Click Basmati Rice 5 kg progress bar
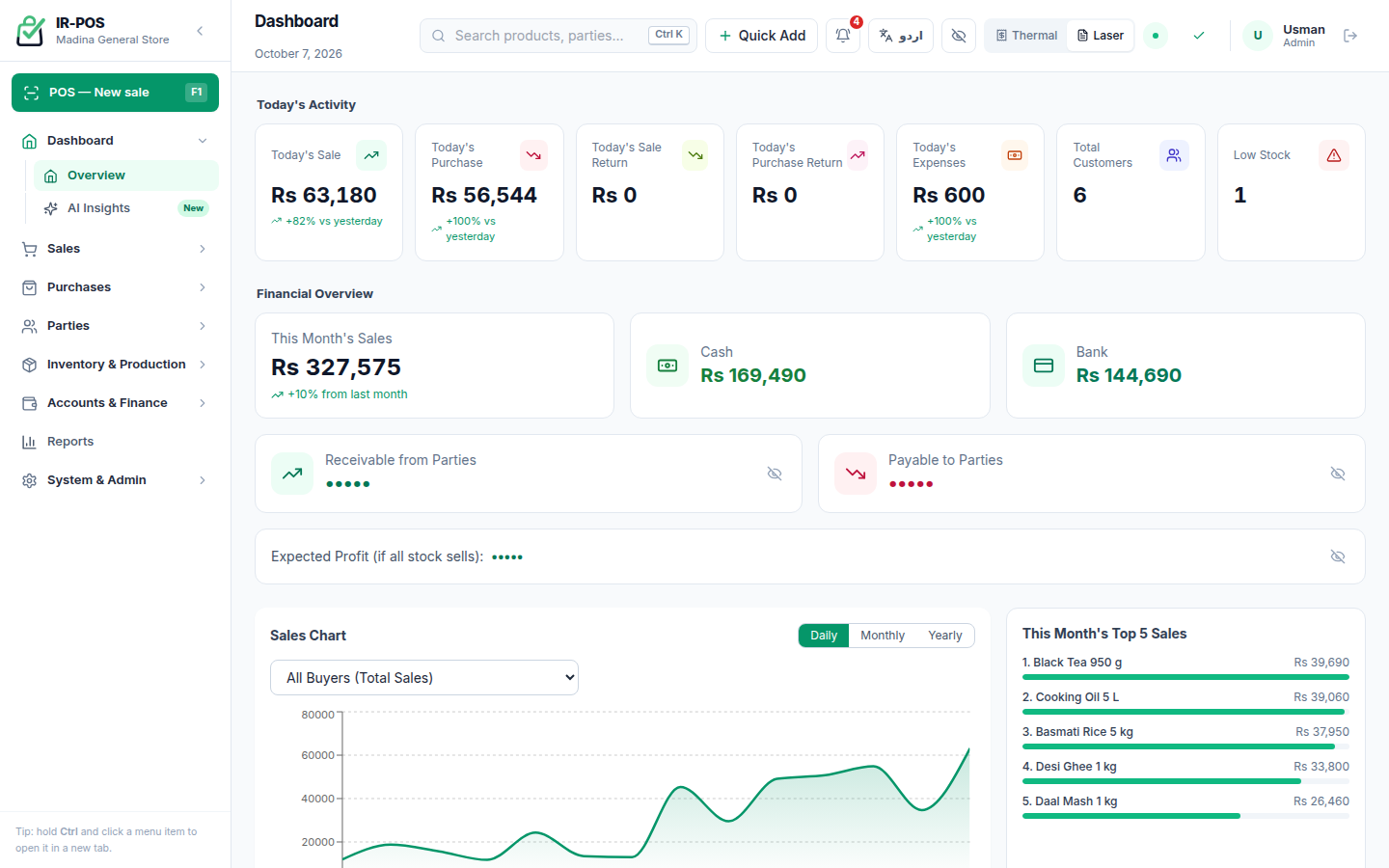This screenshot has width=1389, height=868. click(x=1185, y=746)
